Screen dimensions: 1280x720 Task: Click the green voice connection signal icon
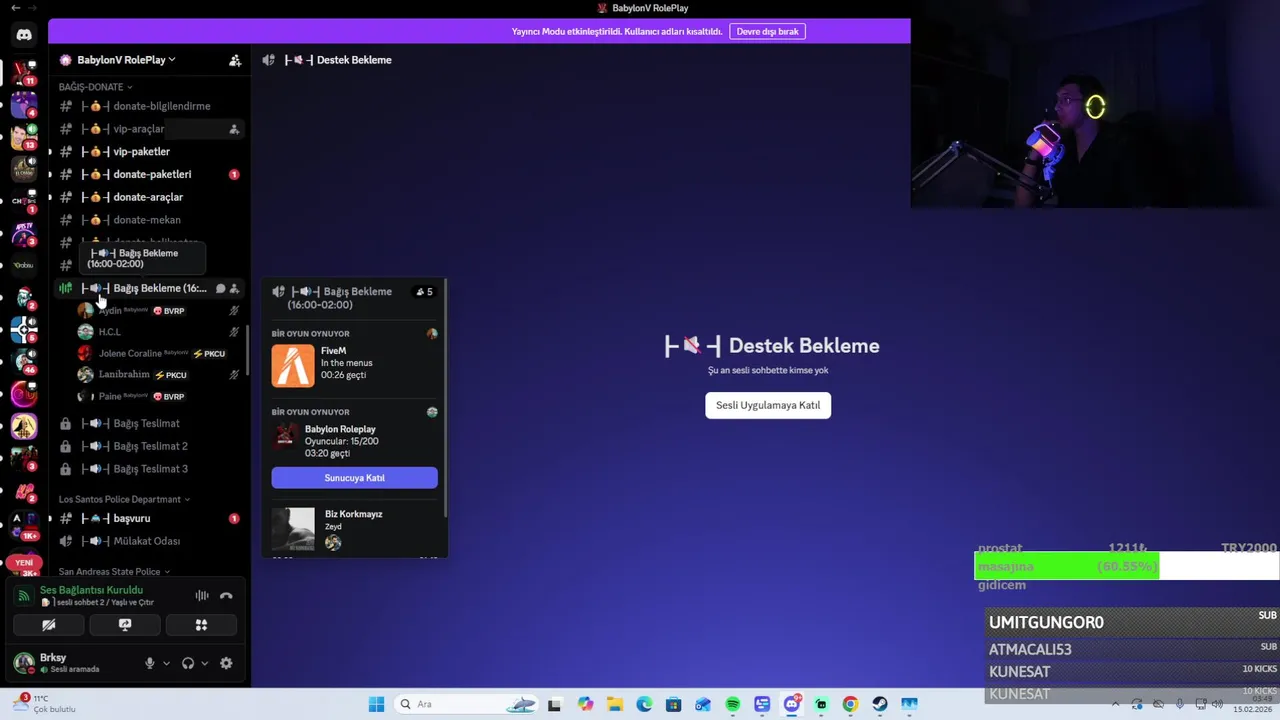[24, 596]
